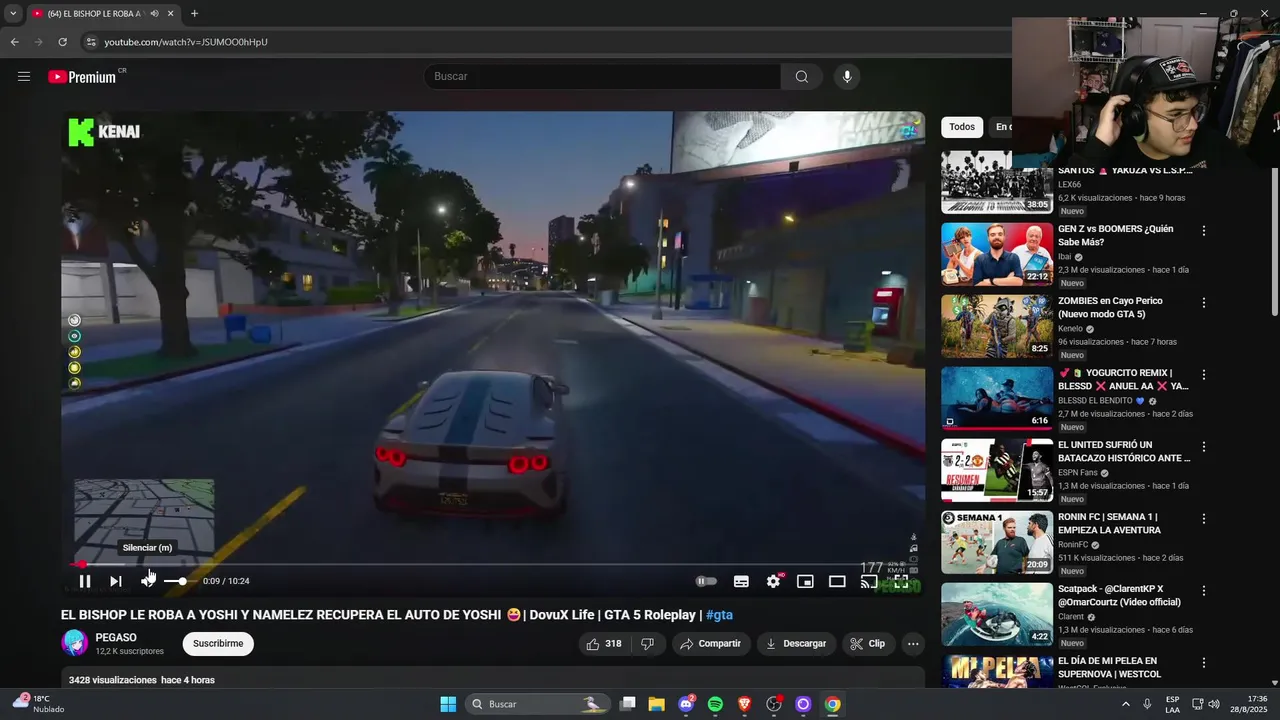Select the Todos filter chip

tap(962, 127)
